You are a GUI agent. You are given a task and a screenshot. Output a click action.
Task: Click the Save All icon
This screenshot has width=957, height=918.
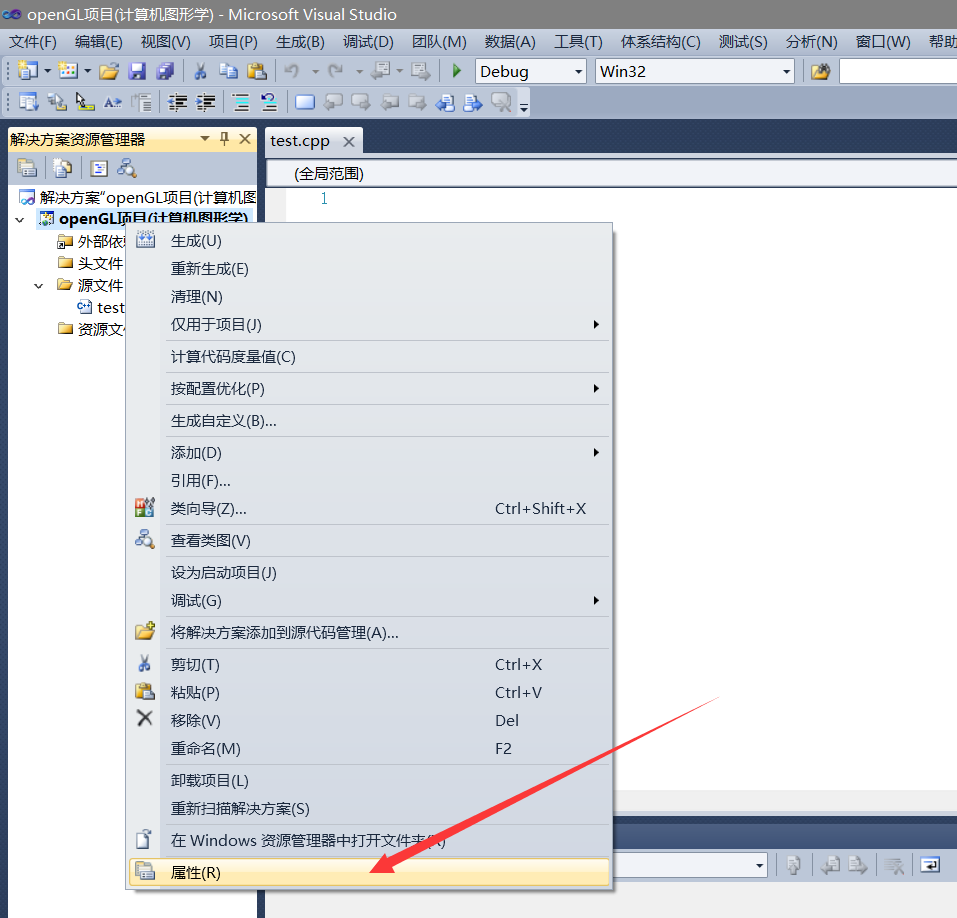(163, 71)
